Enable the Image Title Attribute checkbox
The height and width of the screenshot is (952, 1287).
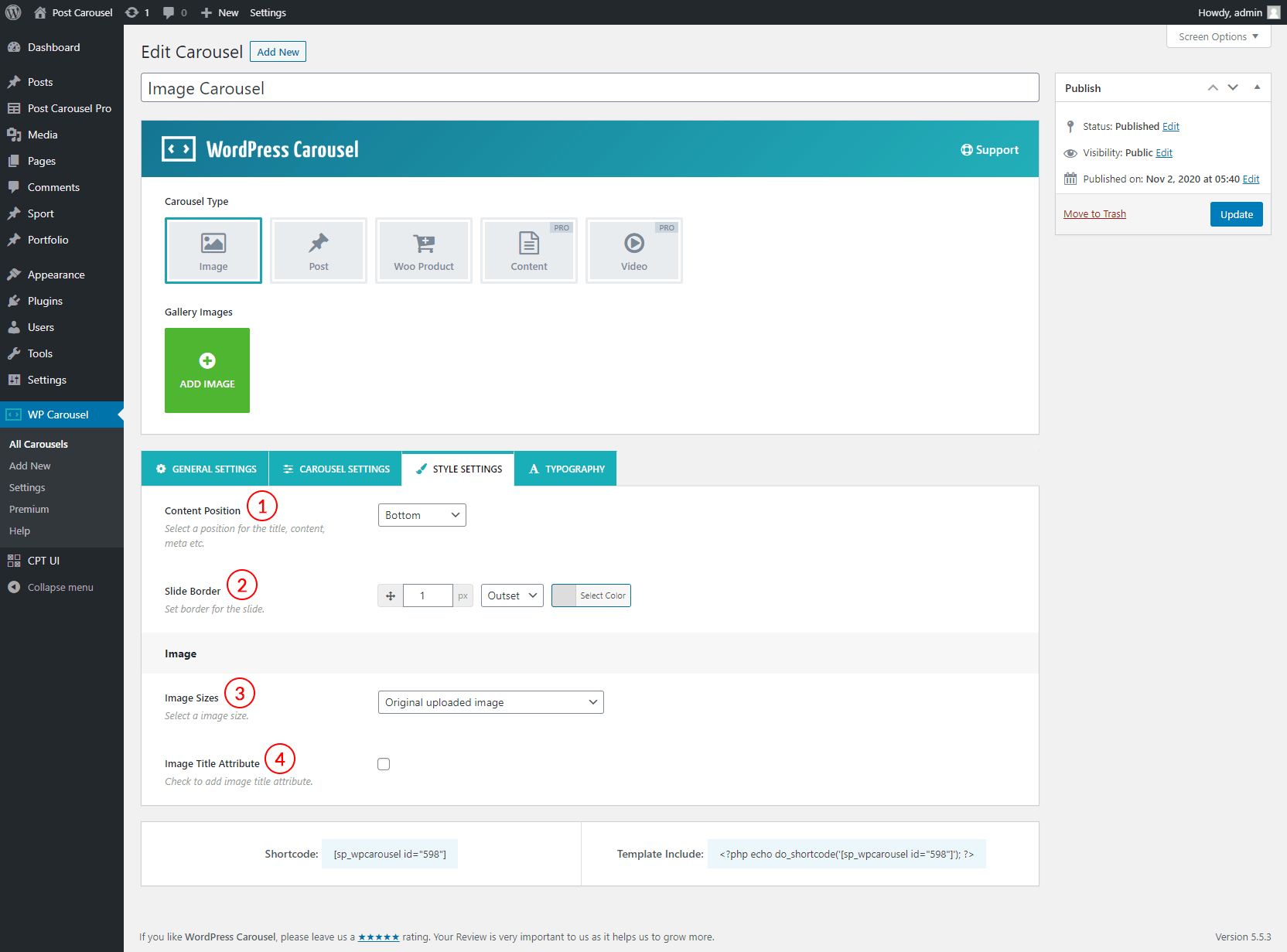pos(384,764)
